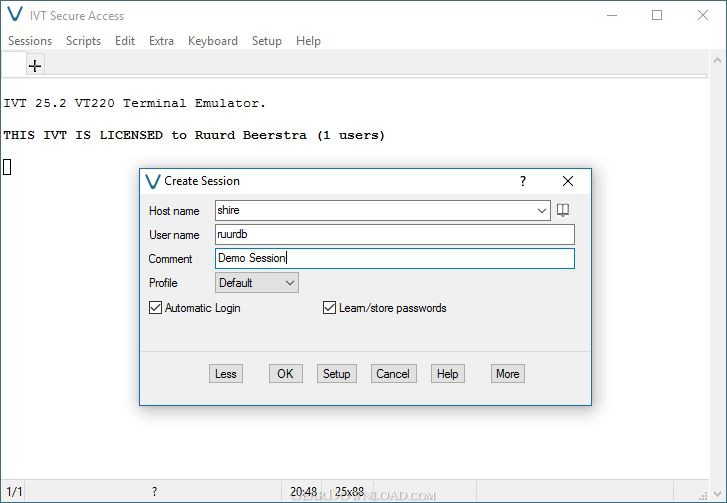Viewport: 727px width, 503px height.
Task: Click the 20:48 time in status bar
Action: point(304,491)
